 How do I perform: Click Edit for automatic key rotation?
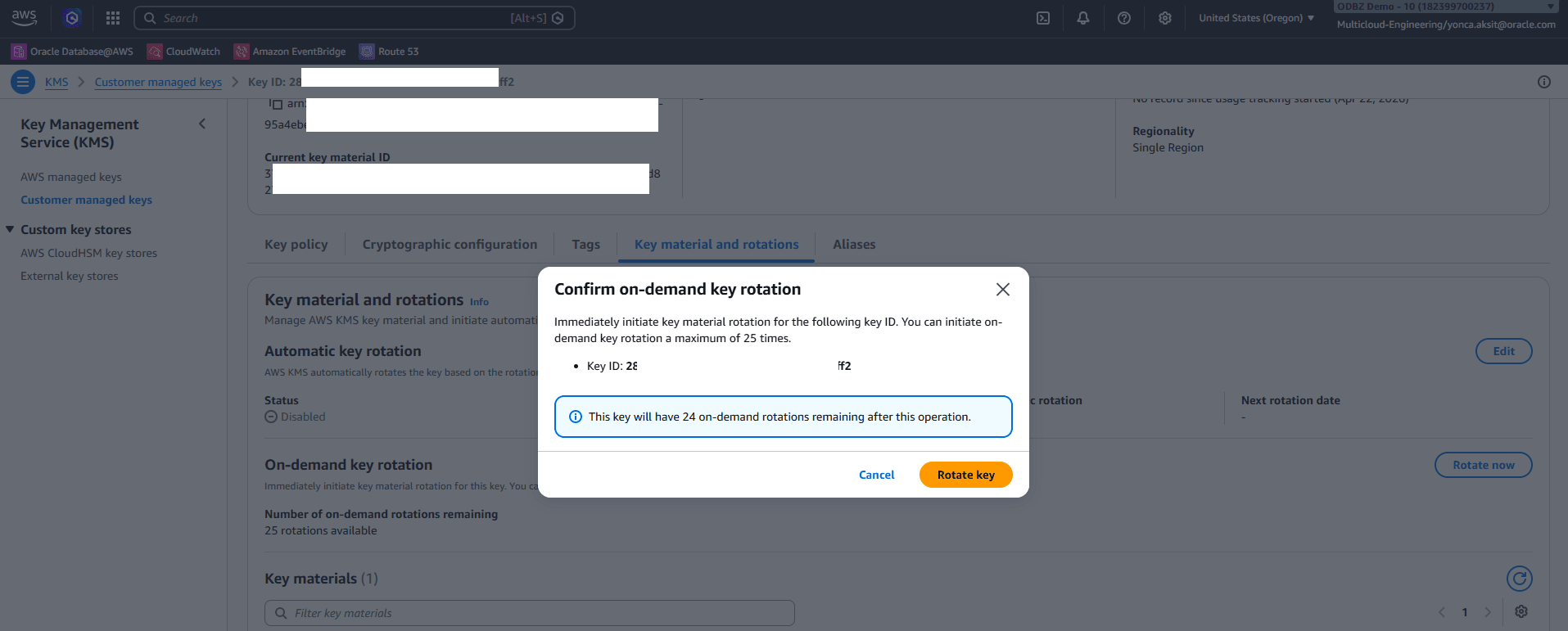(1504, 351)
